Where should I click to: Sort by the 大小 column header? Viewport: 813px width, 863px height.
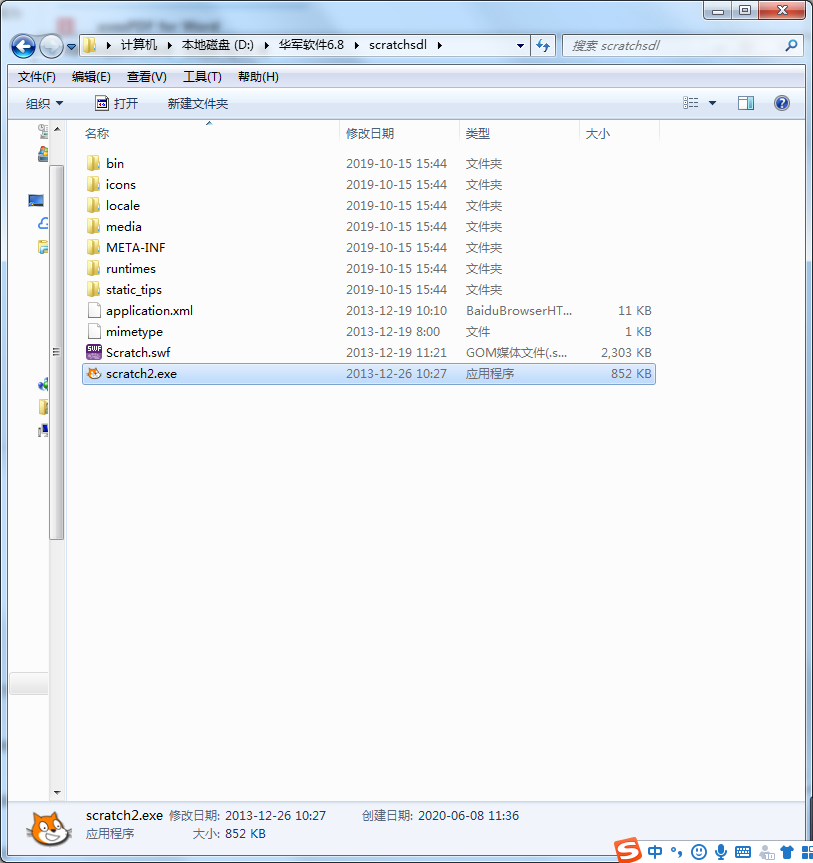[619, 133]
